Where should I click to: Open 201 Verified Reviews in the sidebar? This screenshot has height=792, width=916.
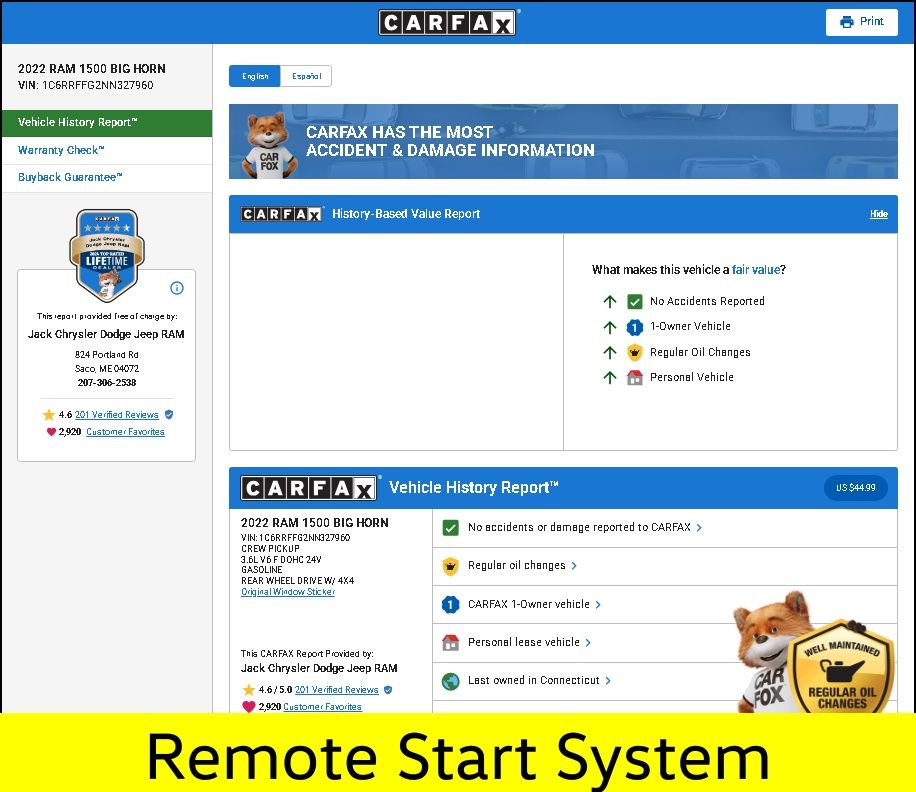[x=117, y=415]
